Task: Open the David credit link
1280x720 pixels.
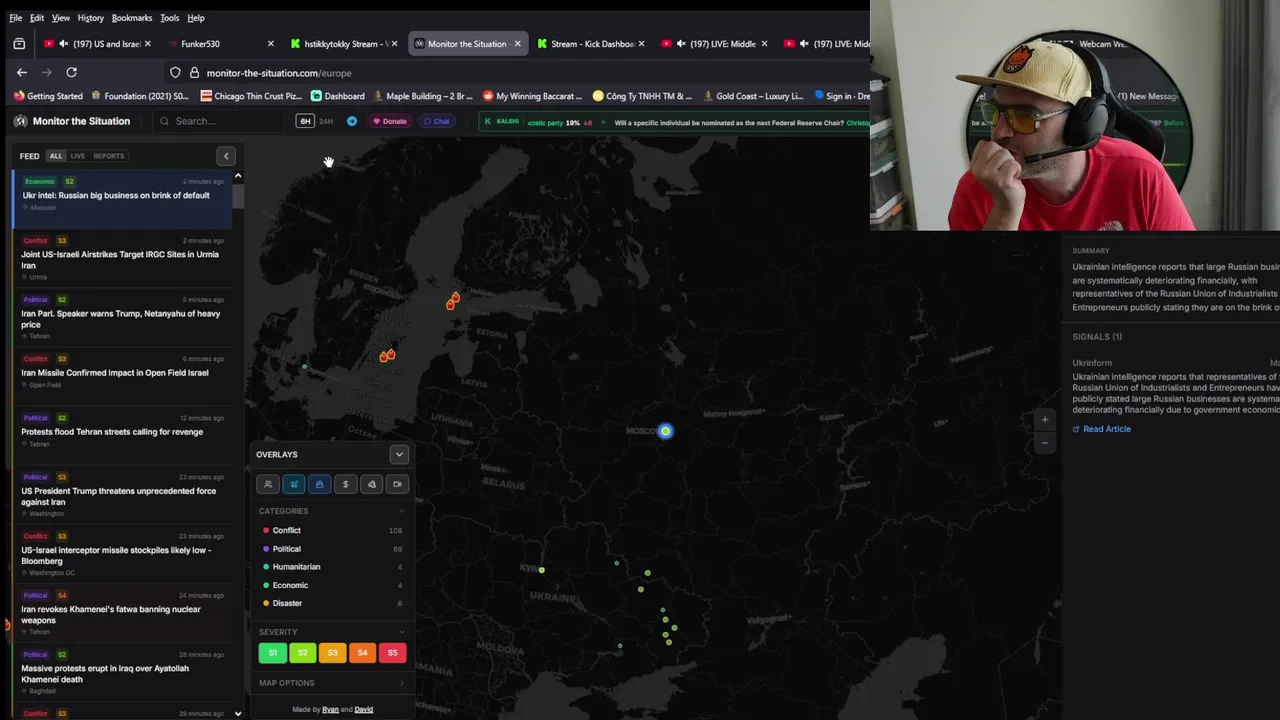Action: pos(364,710)
